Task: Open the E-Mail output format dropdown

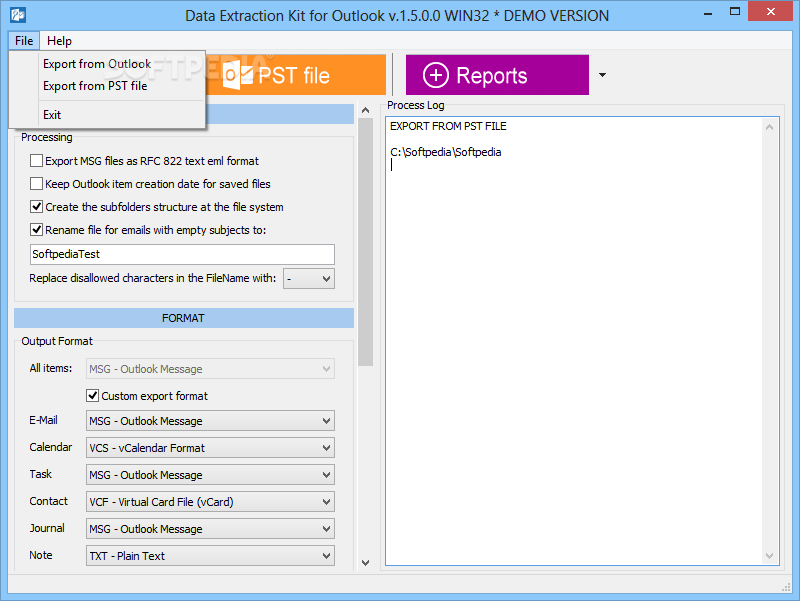Action: [210, 421]
